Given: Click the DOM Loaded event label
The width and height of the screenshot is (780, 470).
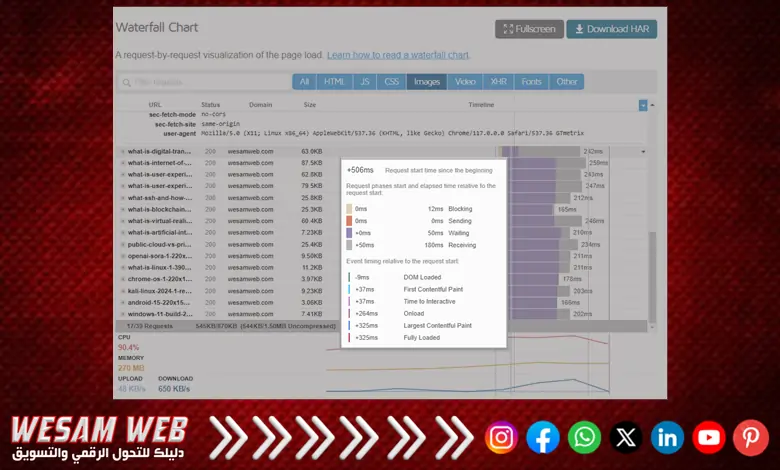Looking at the screenshot, I should (x=422, y=278).
